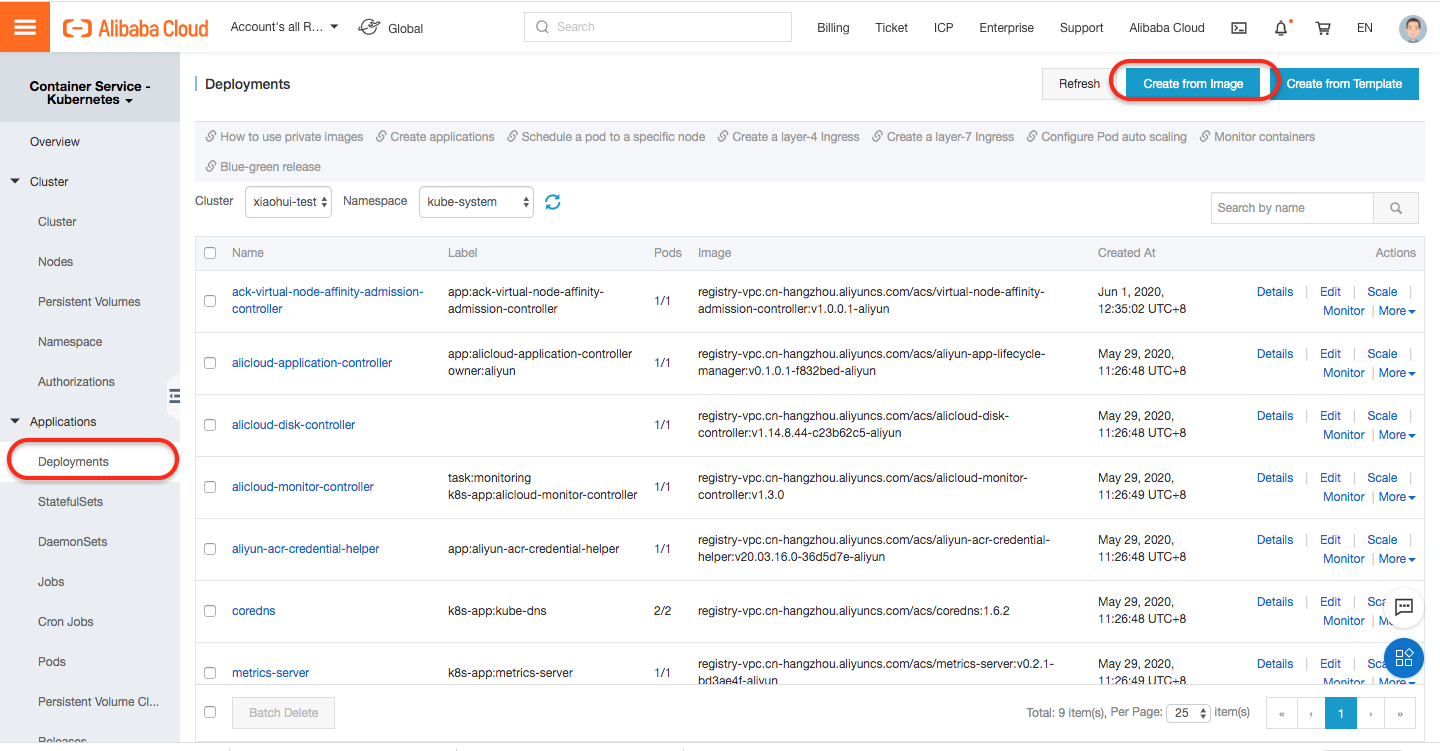Click the Refresh button
Image resolution: width=1440 pixels, height=751 pixels.
click(x=1079, y=84)
